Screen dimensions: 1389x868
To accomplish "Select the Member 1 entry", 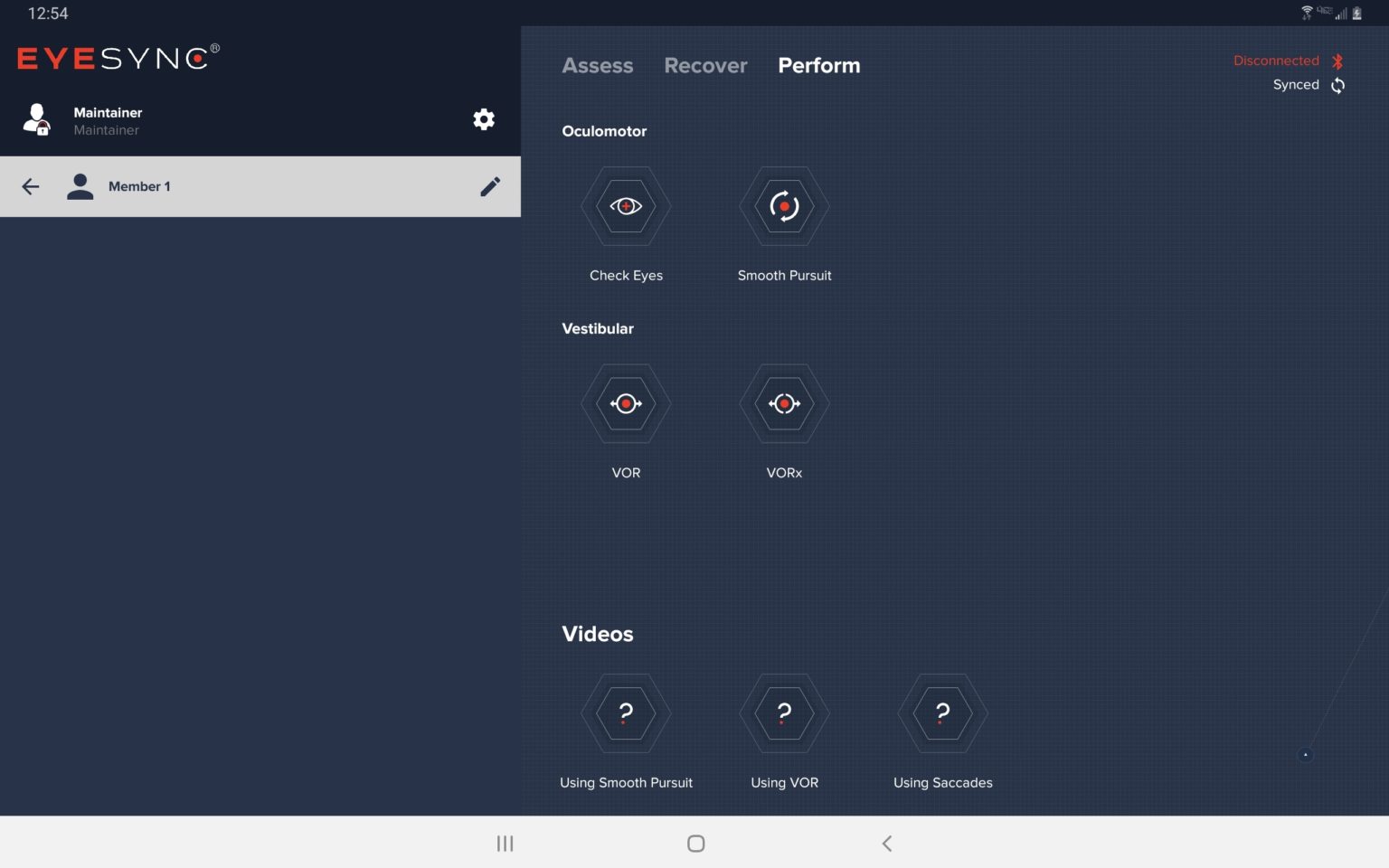I will pos(139,186).
